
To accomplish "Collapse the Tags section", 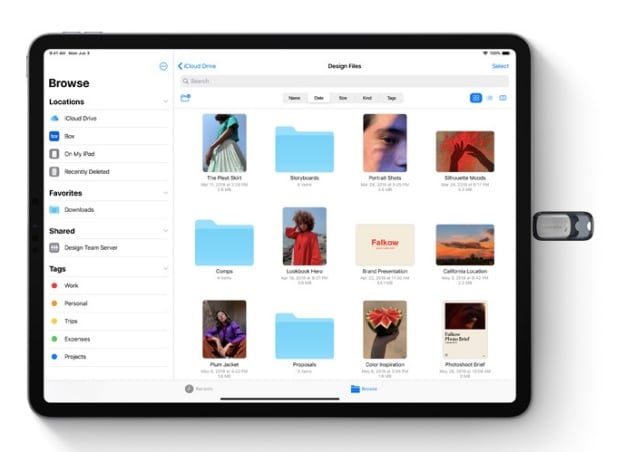I will tap(166, 269).
